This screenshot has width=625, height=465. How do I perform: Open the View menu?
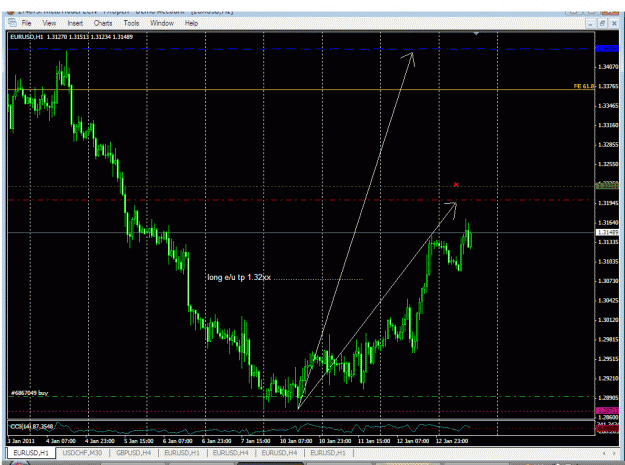pyautogui.click(x=49, y=23)
